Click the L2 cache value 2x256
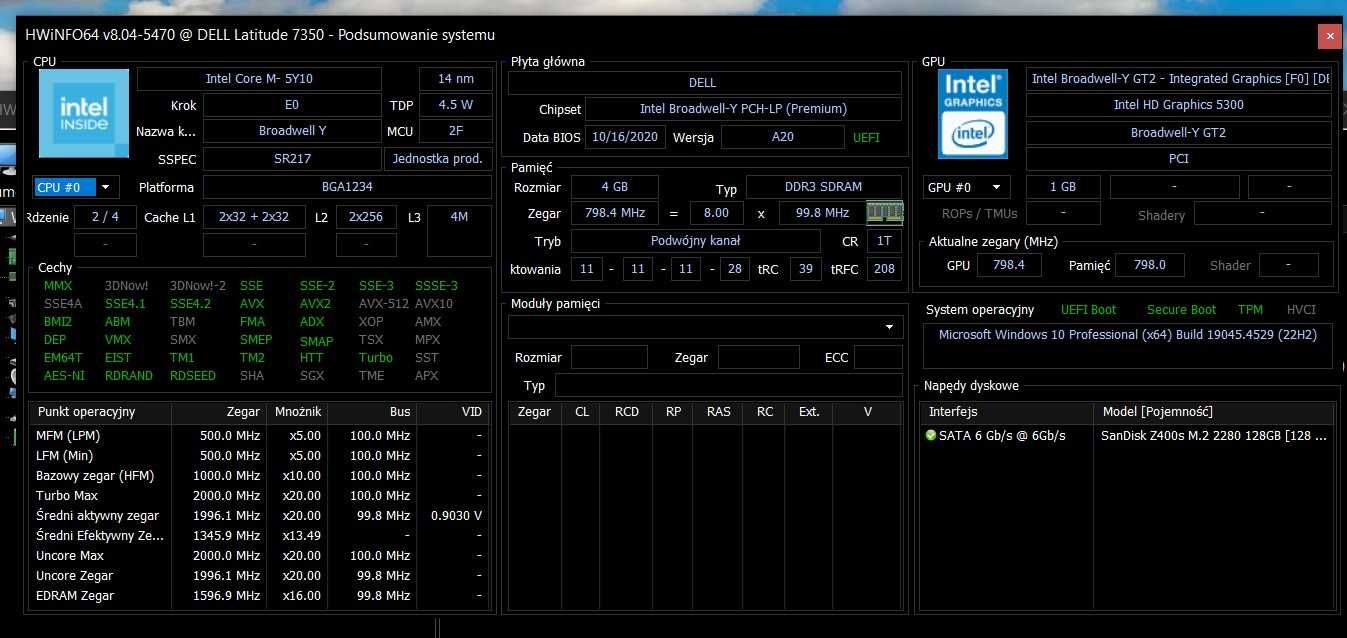 click(x=366, y=217)
